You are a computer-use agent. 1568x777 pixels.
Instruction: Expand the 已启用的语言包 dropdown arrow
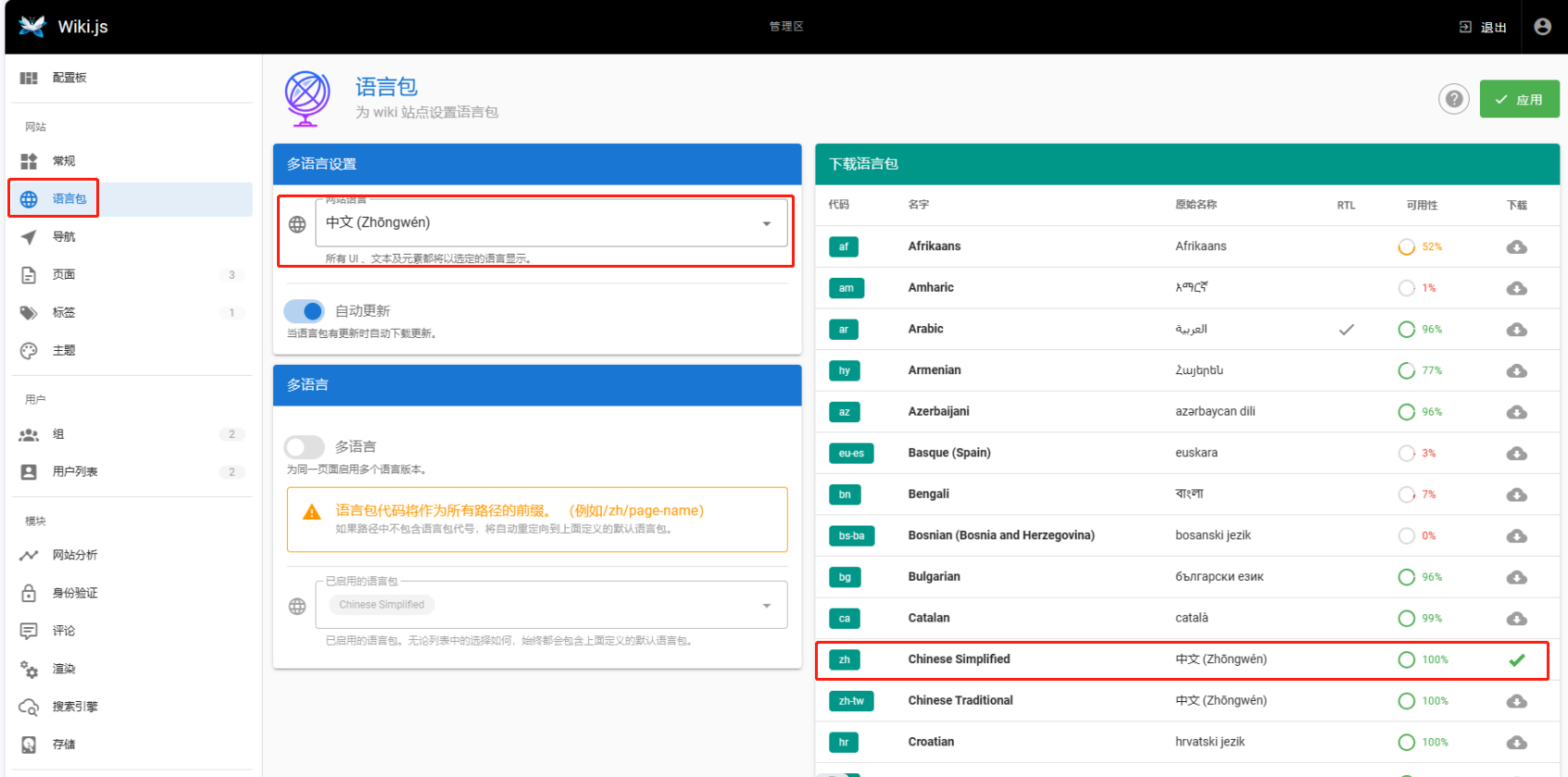pyautogui.click(x=767, y=606)
